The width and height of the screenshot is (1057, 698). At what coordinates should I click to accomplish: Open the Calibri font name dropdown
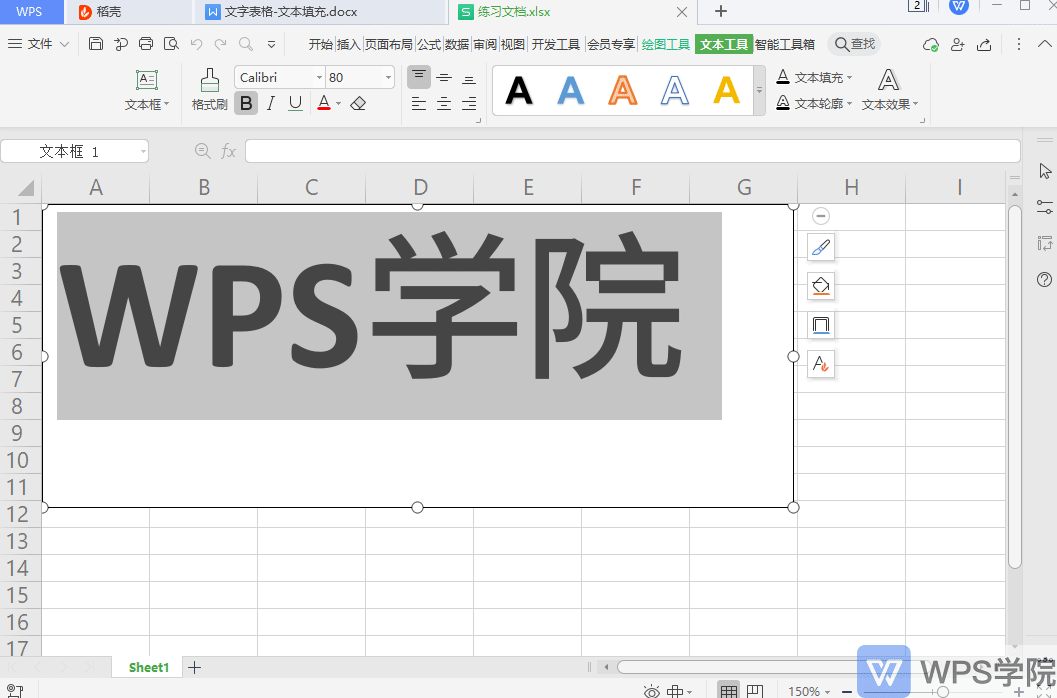(320, 78)
